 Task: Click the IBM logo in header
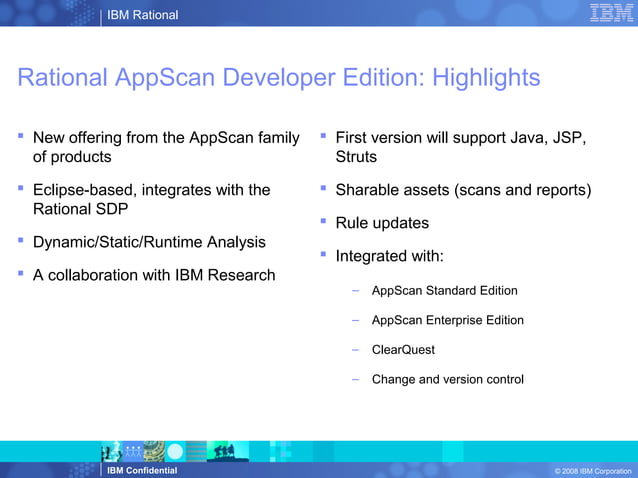pyautogui.click(x=612, y=13)
